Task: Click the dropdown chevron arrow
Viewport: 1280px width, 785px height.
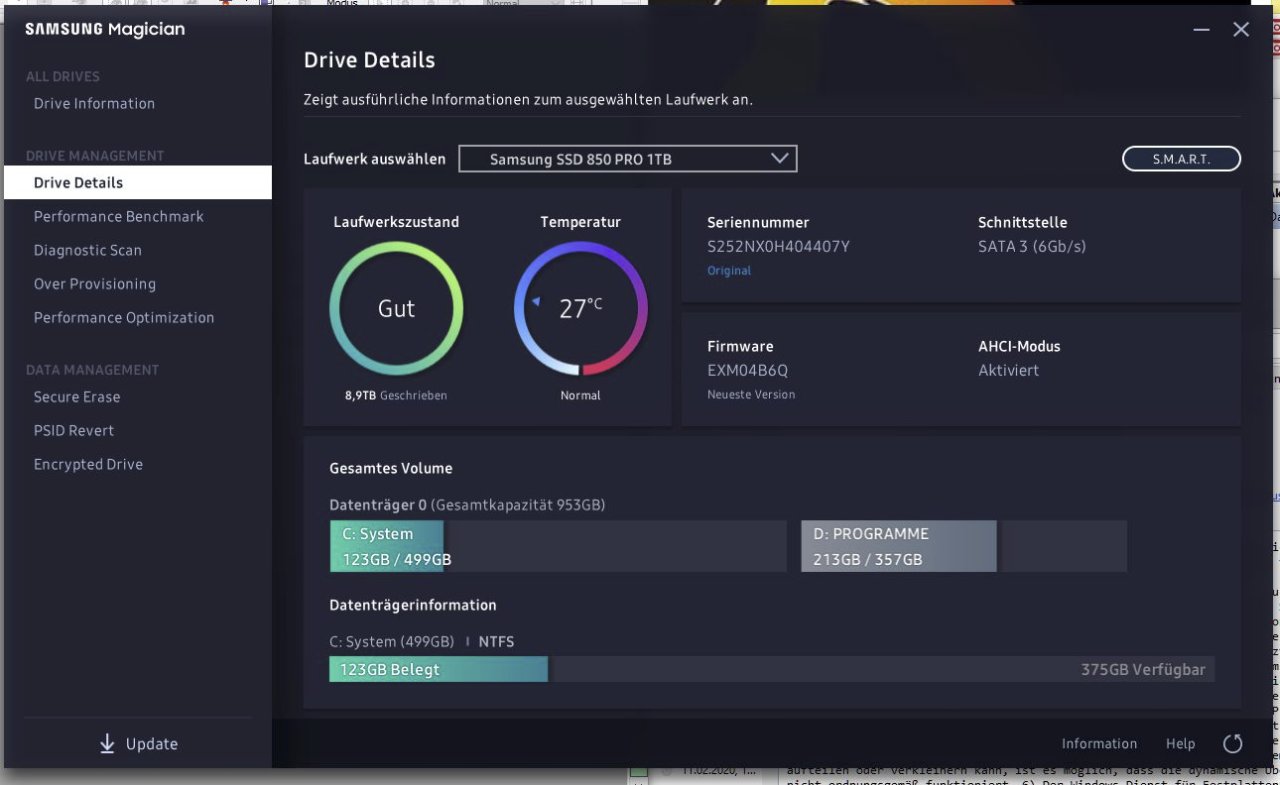Action: [x=780, y=159]
